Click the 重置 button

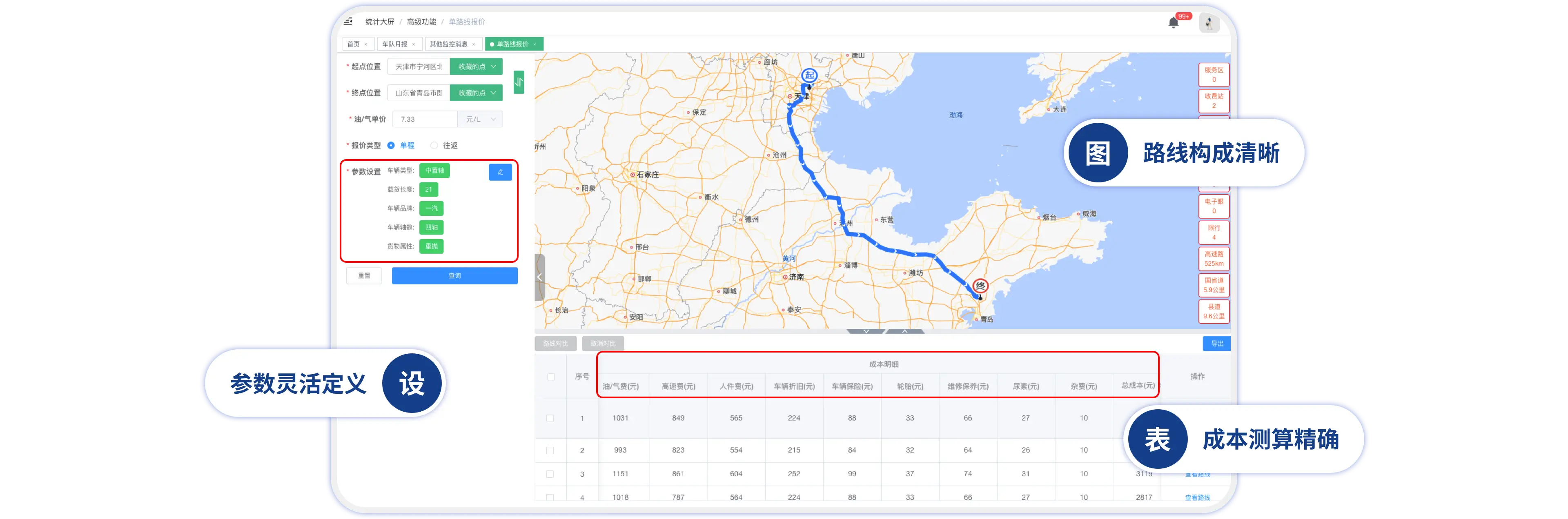pyautogui.click(x=364, y=276)
